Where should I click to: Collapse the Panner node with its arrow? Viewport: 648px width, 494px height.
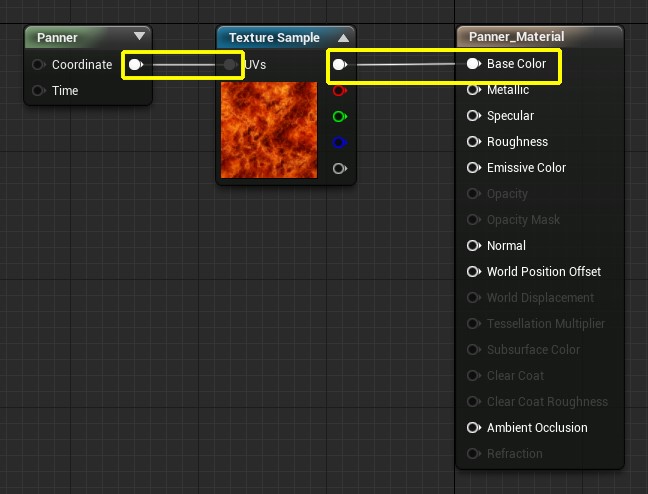click(x=139, y=36)
